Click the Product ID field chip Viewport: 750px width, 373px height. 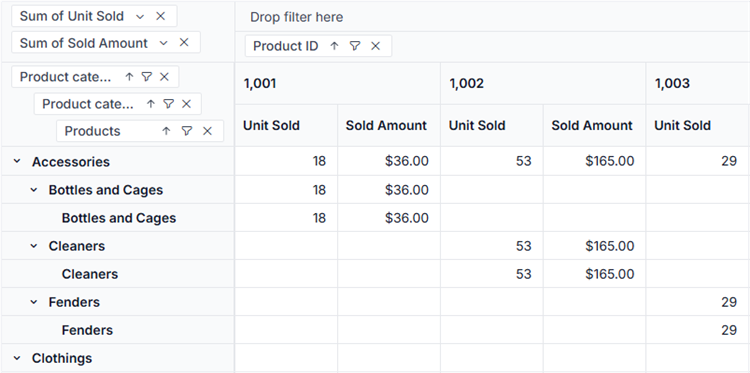pyautogui.click(x=318, y=46)
